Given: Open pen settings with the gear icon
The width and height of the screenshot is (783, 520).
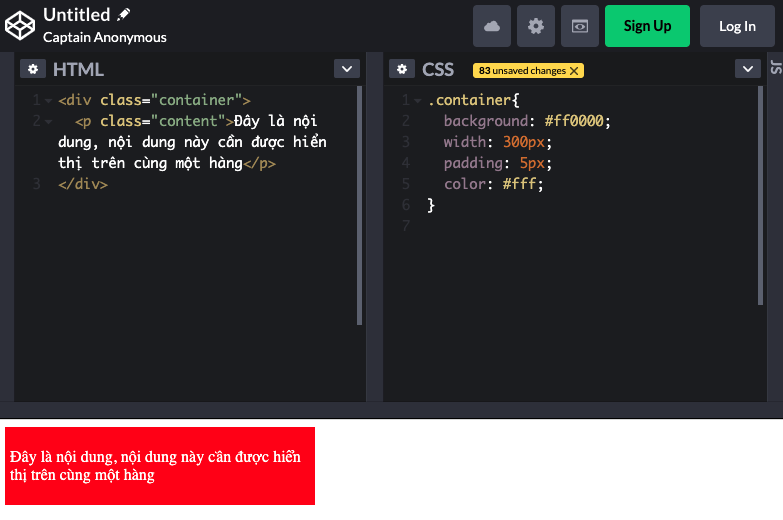Looking at the screenshot, I should [536, 26].
